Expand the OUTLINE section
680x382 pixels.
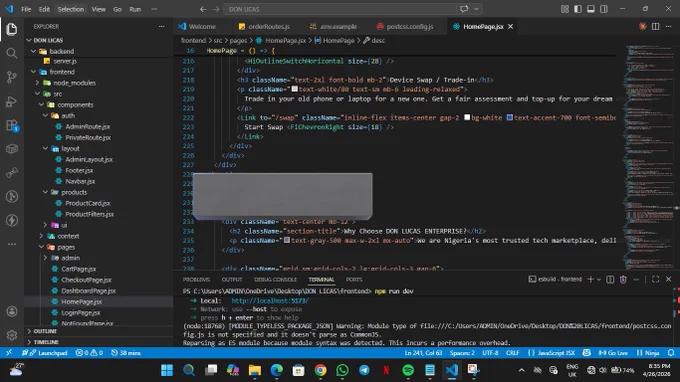click(45, 331)
